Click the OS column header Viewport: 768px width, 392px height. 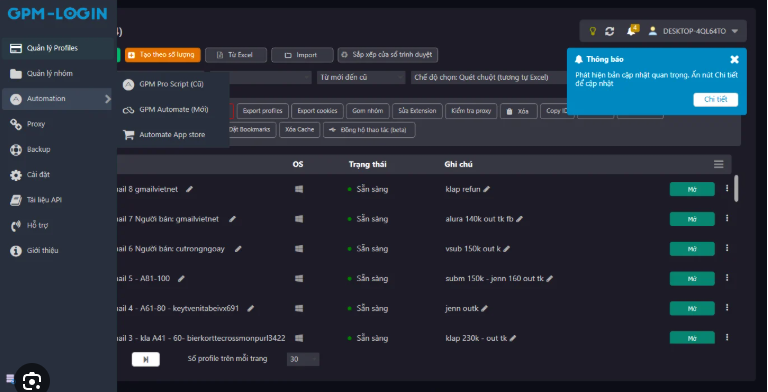298,165
